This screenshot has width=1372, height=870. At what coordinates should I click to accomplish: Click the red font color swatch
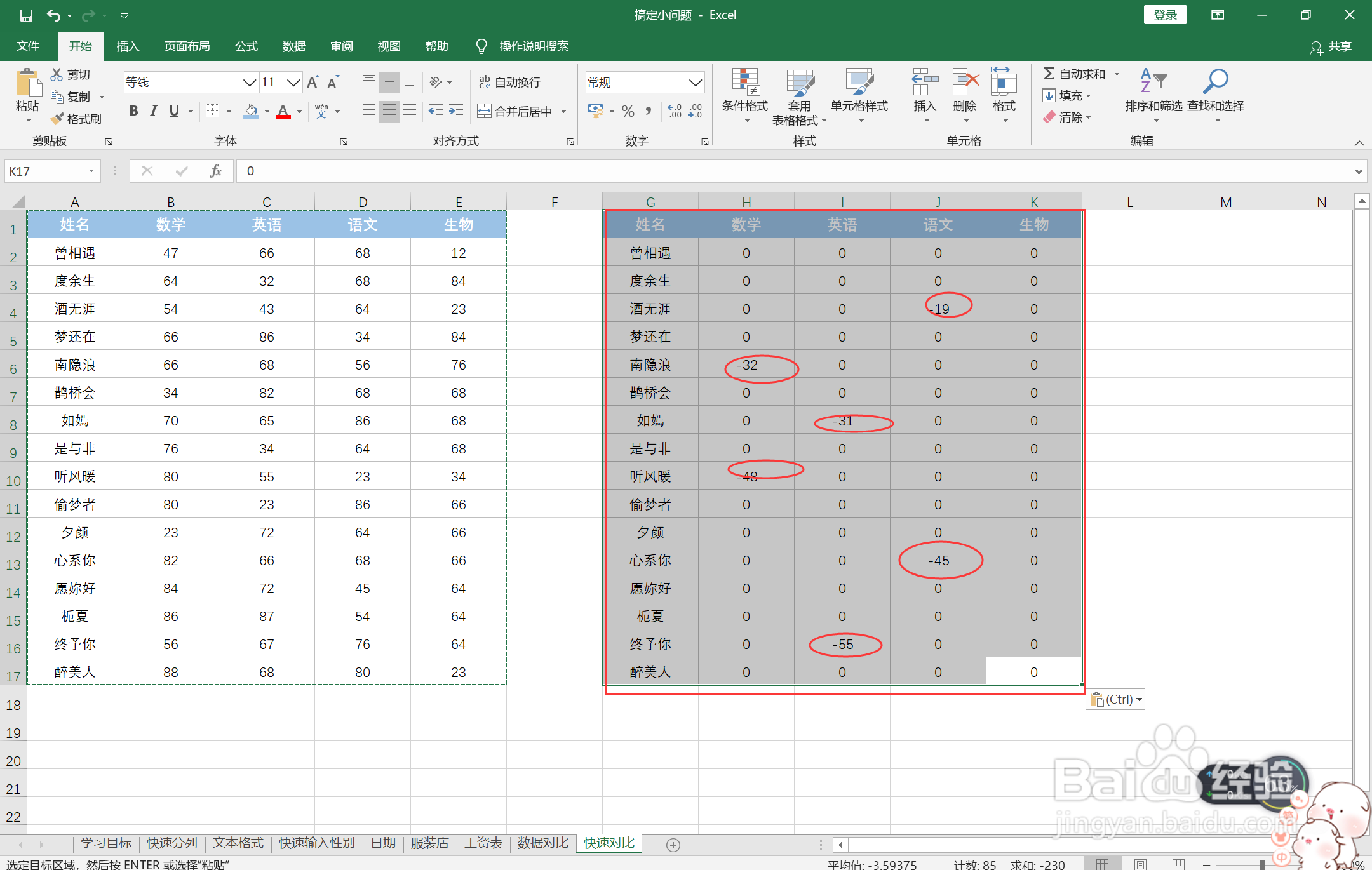tap(283, 111)
